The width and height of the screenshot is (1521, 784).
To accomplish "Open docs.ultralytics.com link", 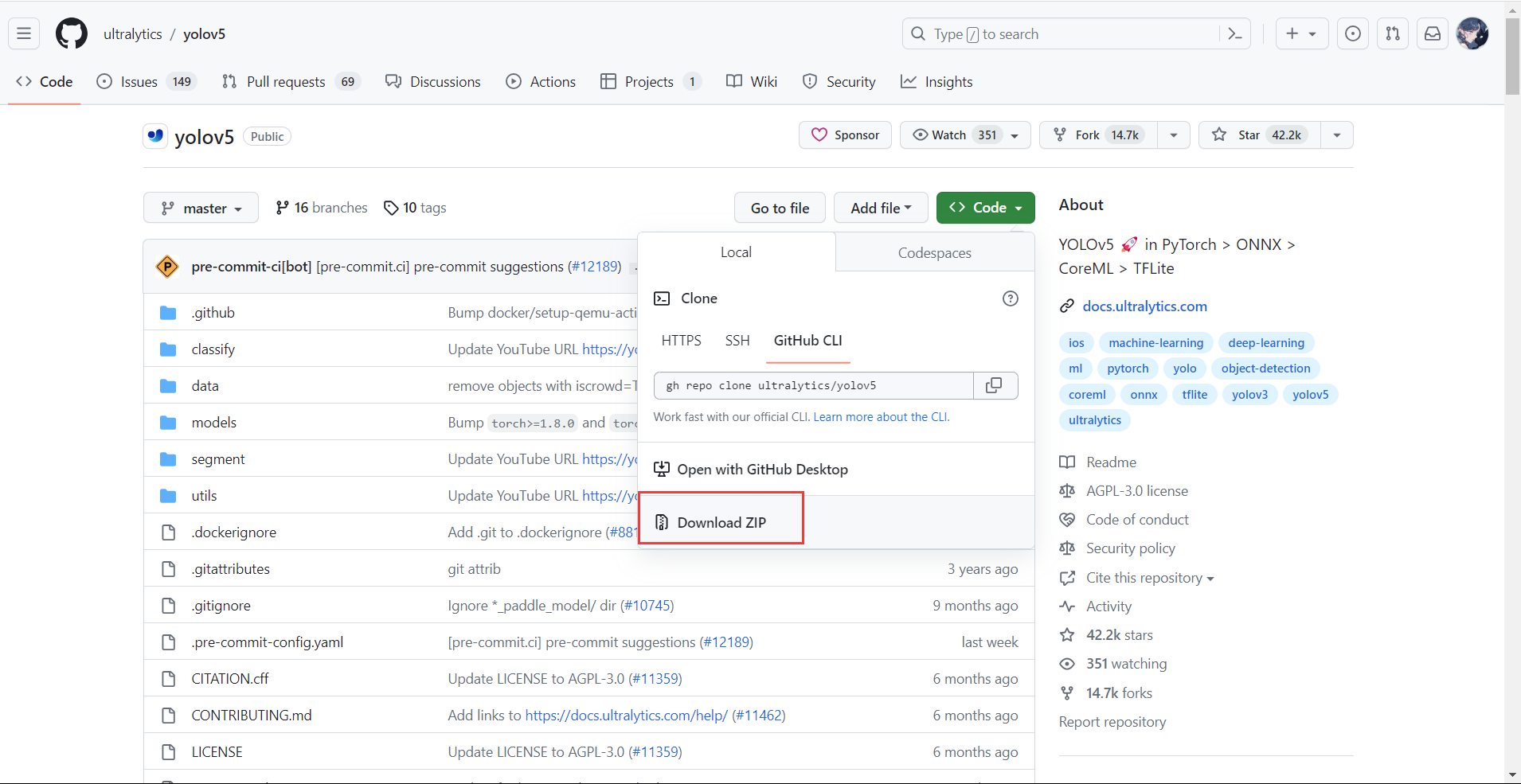I will 1144,306.
